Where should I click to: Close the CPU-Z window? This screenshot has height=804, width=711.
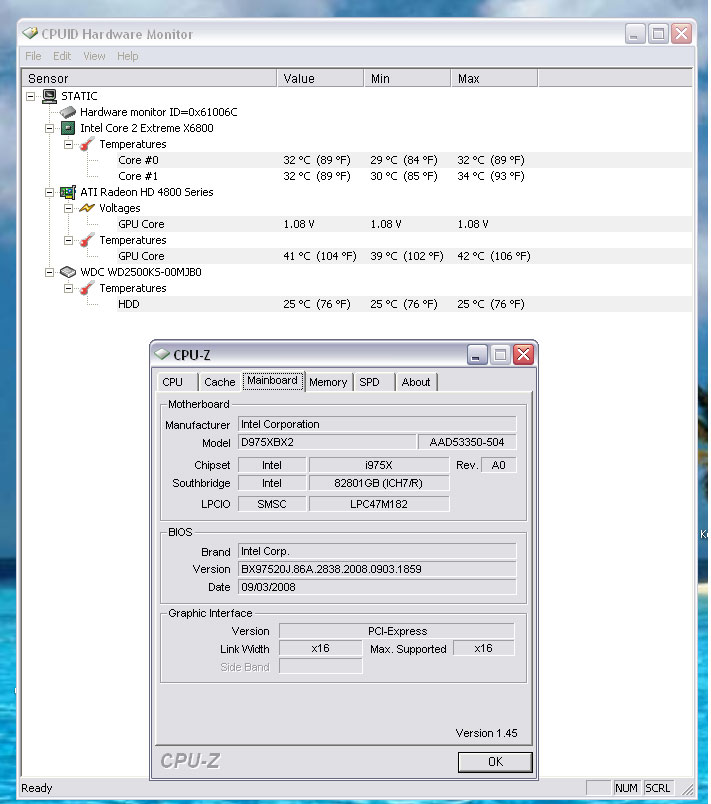pos(523,354)
